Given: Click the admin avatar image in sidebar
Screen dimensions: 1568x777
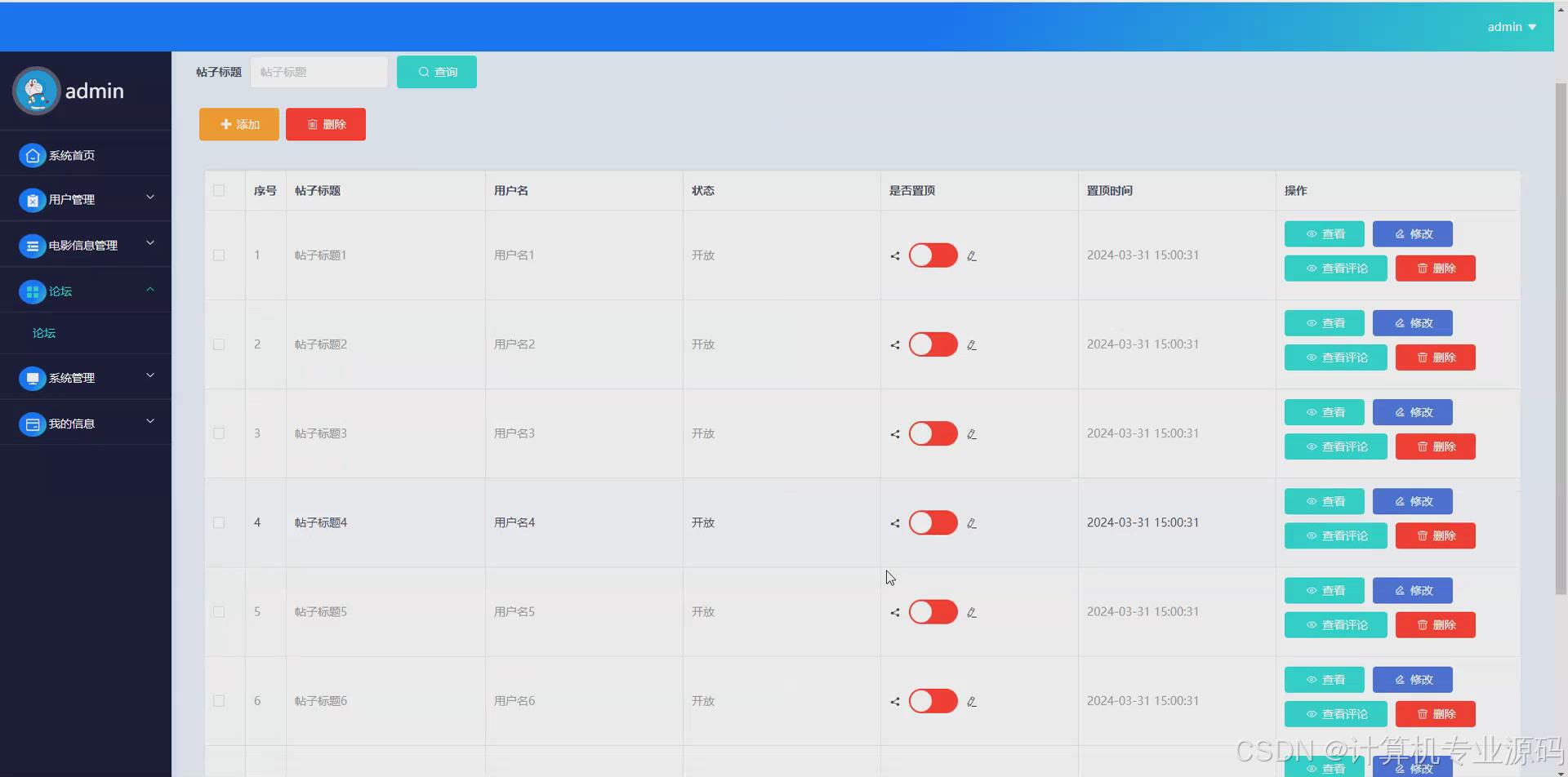Looking at the screenshot, I should click(36, 91).
